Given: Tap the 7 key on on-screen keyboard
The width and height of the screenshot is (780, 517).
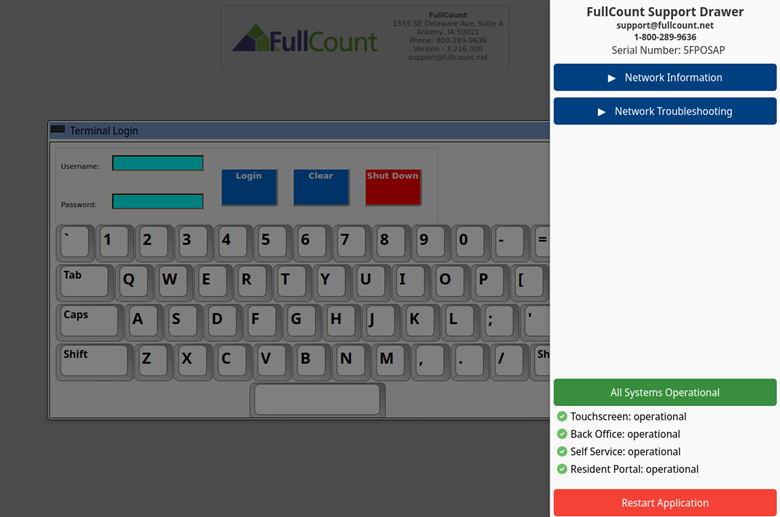Looking at the screenshot, I should click(352, 243).
